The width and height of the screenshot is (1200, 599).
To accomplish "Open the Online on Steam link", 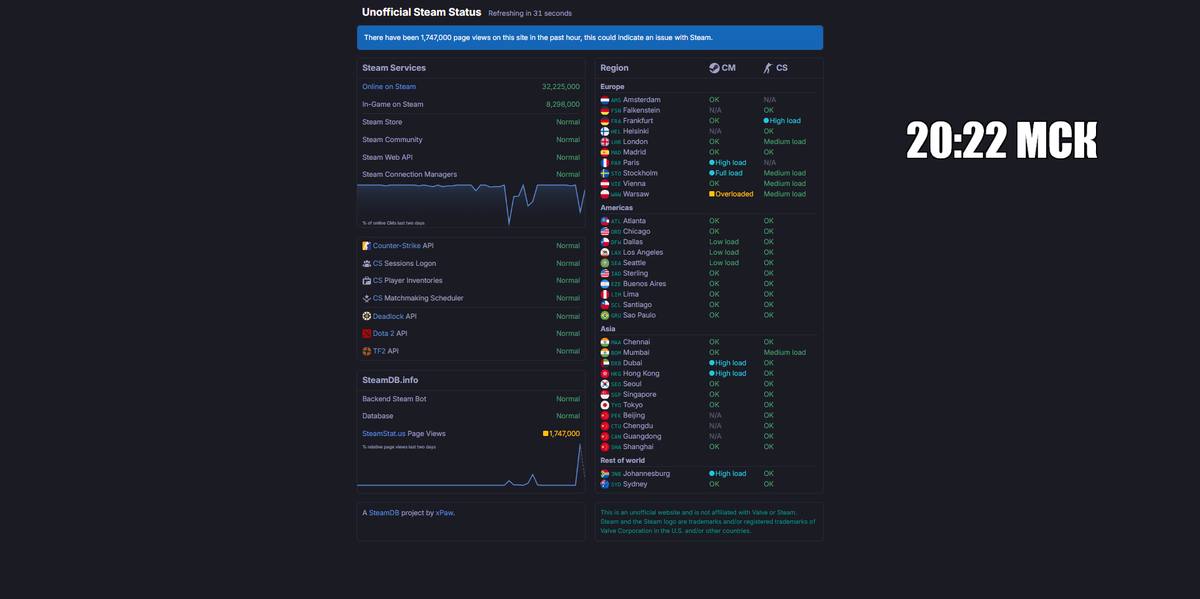I will 388,86.
